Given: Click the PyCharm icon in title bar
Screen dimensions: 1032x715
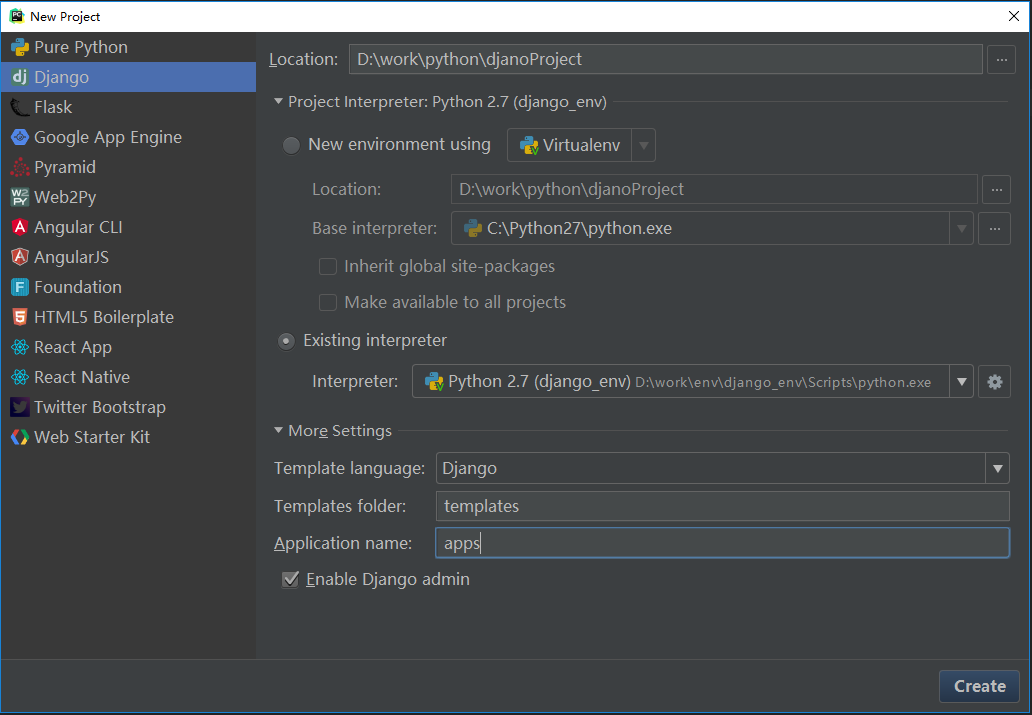Looking at the screenshot, I should tap(16, 16).
